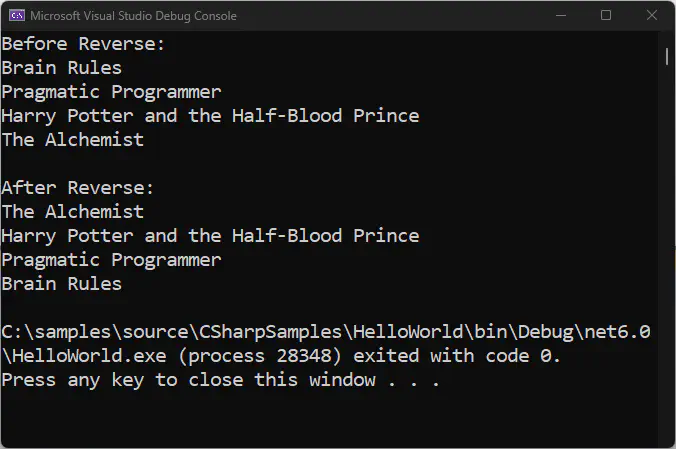Click the console app icon in title bar
Viewport: 676px width, 449px height.
[x=17, y=16]
